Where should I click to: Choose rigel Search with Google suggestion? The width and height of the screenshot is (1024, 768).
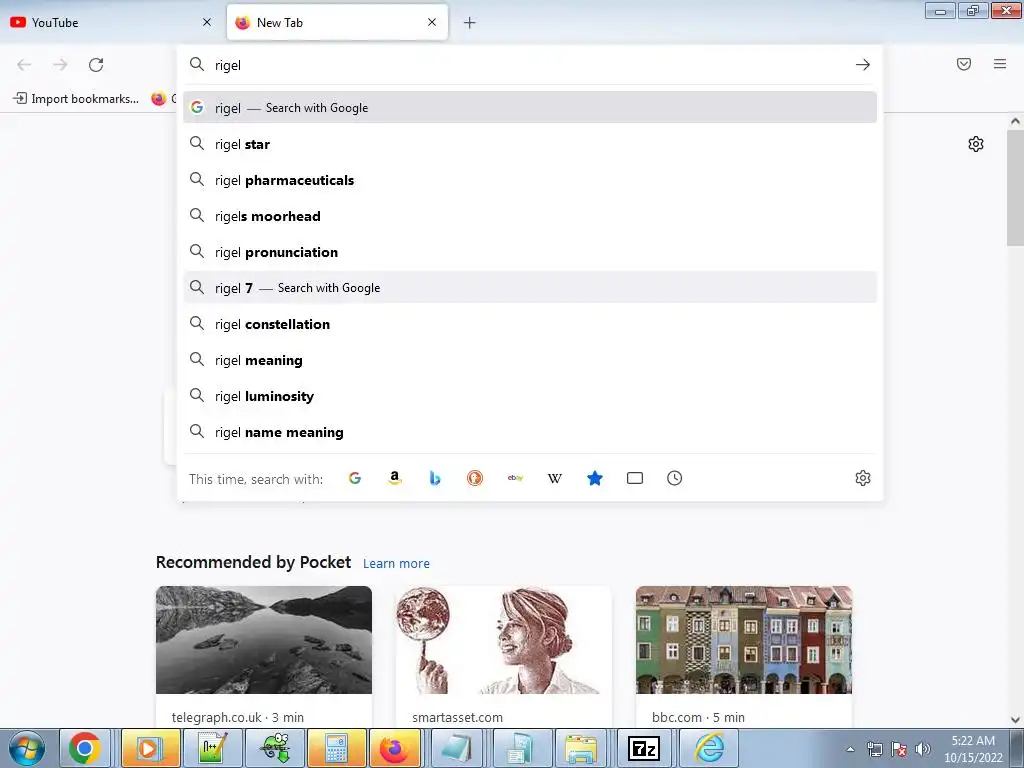point(530,108)
